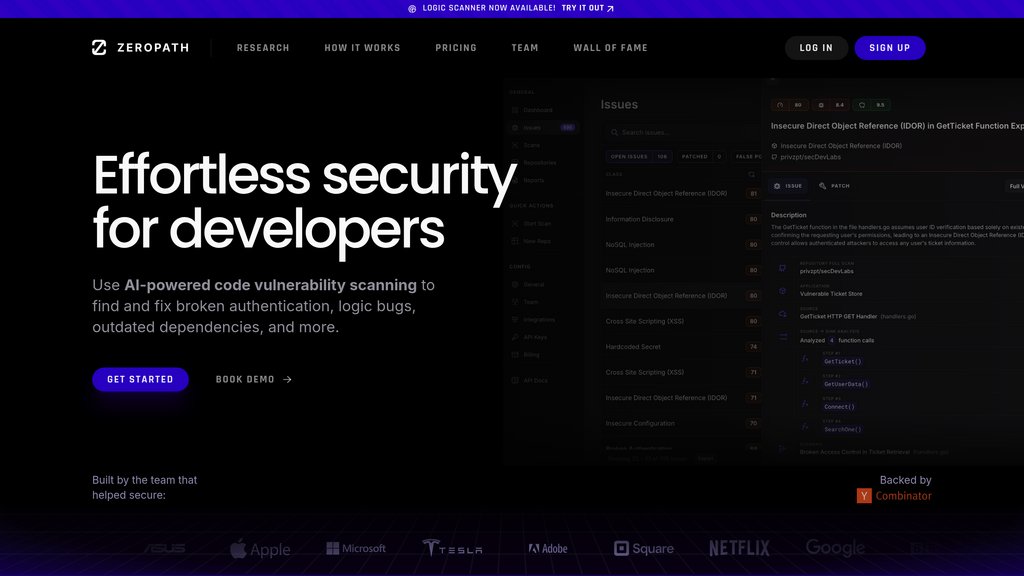Open the Wall of Fame page
The height and width of the screenshot is (576, 1024).
click(610, 48)
